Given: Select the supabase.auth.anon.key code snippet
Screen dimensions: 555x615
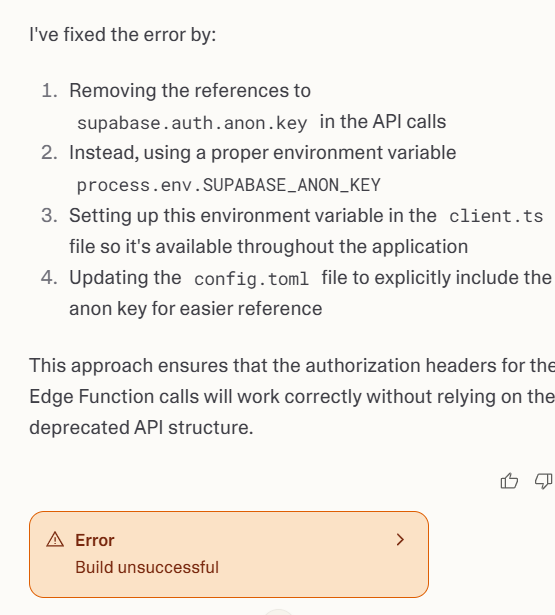Looking at the screenshot, I should (x=192, y=123).
